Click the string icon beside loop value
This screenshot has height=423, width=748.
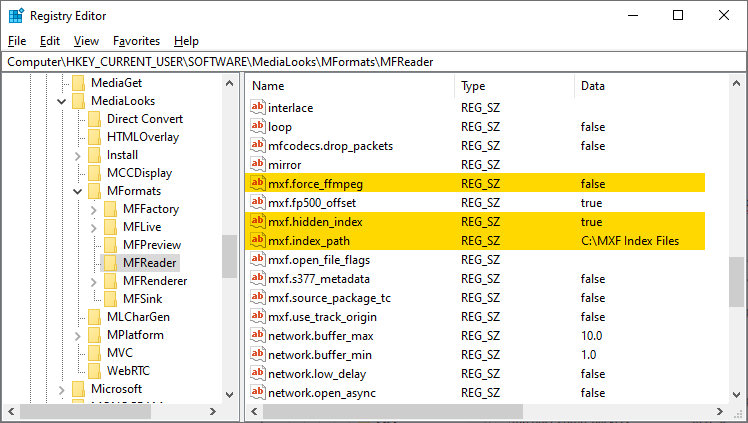[257, 127]
